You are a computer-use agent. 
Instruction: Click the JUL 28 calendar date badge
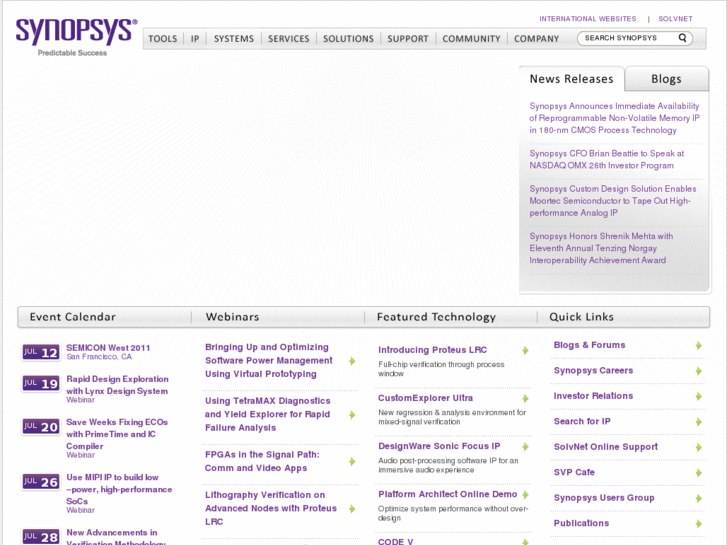pos(41,537)
